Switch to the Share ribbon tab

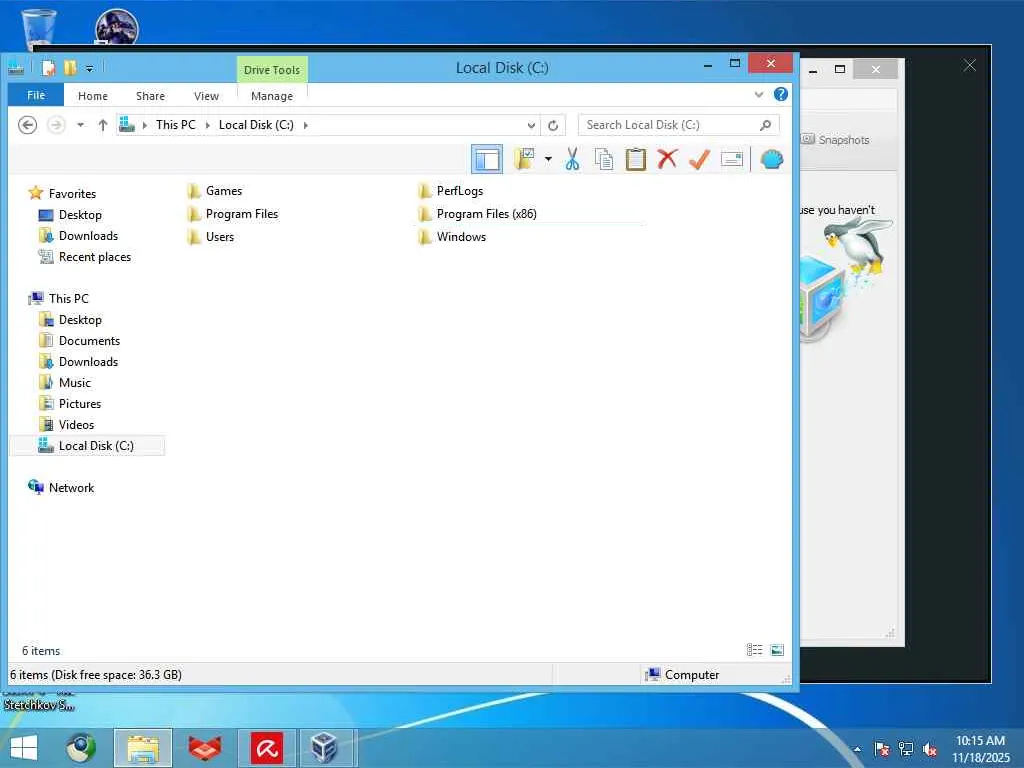pyautogui.click(x=150, y=96)
